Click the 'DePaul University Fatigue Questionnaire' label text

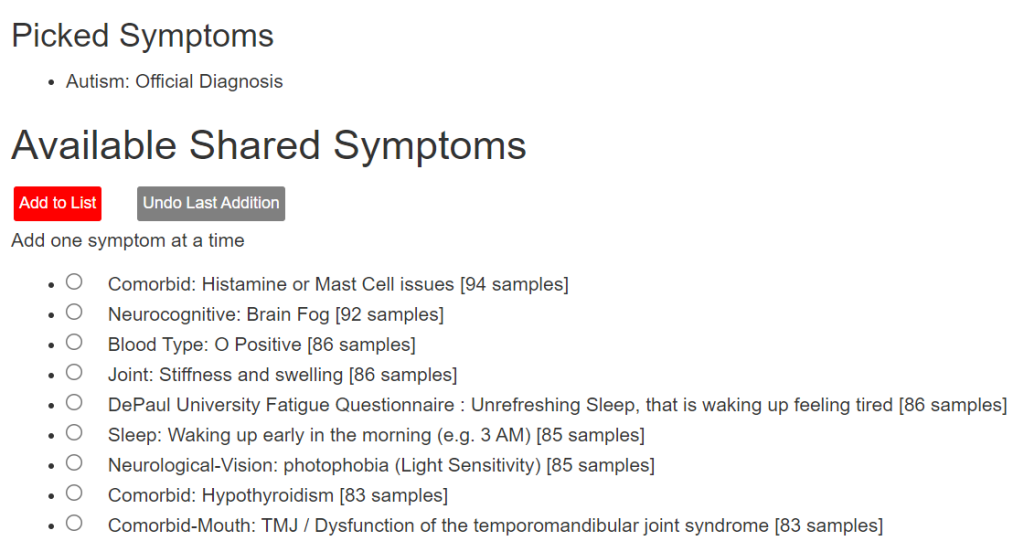coord(281,404)
